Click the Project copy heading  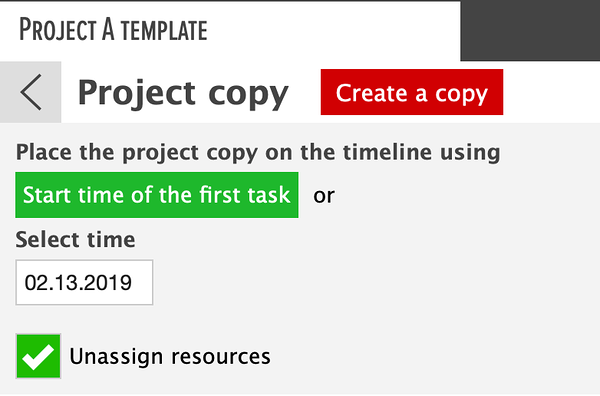[x=183, y=93]
